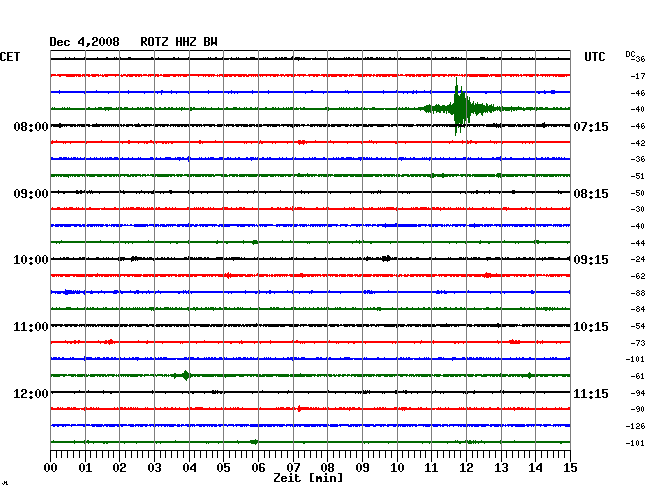Click the '04' minute axis label
The width and height of the screenshot is (650, 494).
coord(189,467)
